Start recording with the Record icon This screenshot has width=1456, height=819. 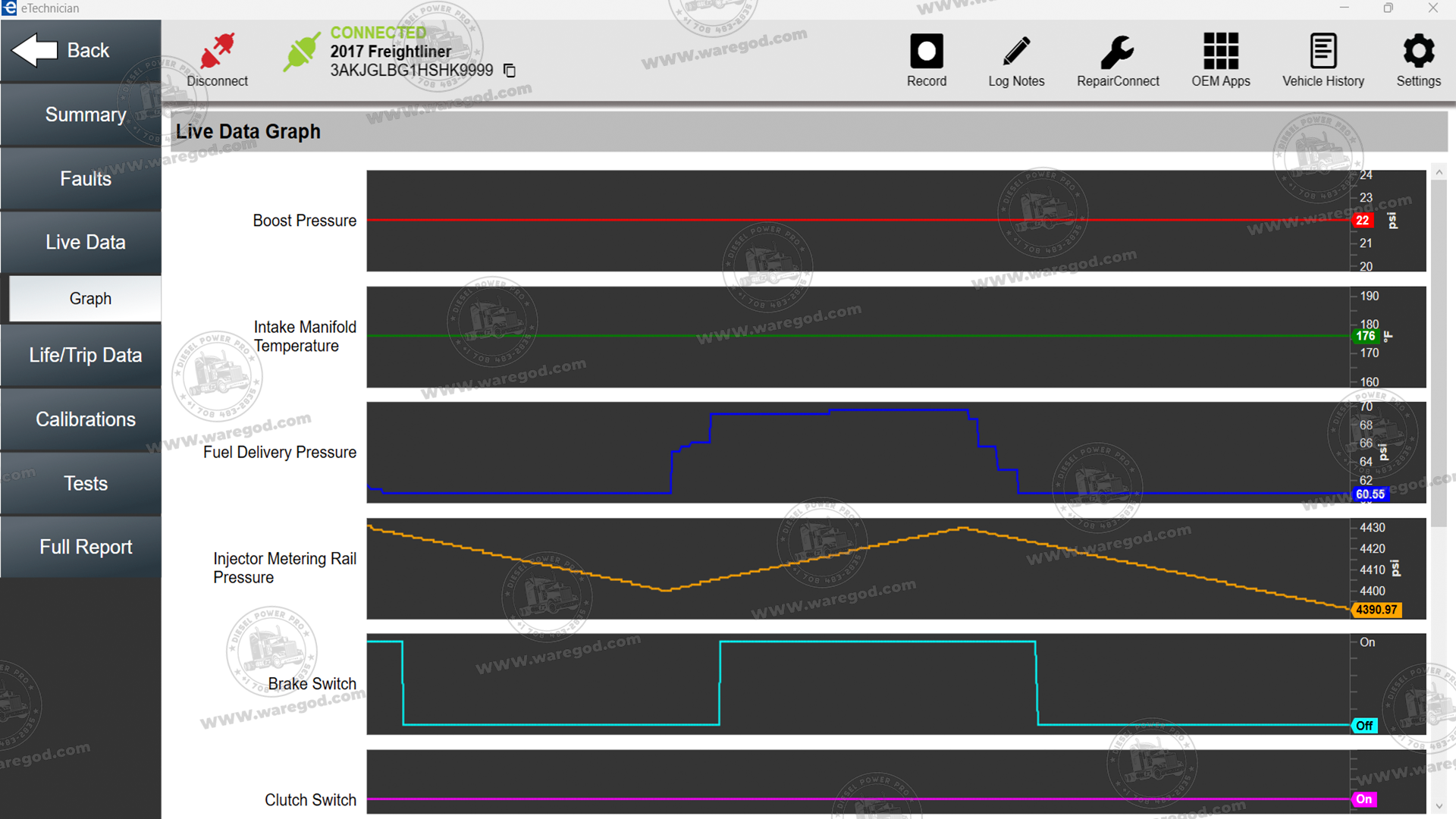[926, 52]
